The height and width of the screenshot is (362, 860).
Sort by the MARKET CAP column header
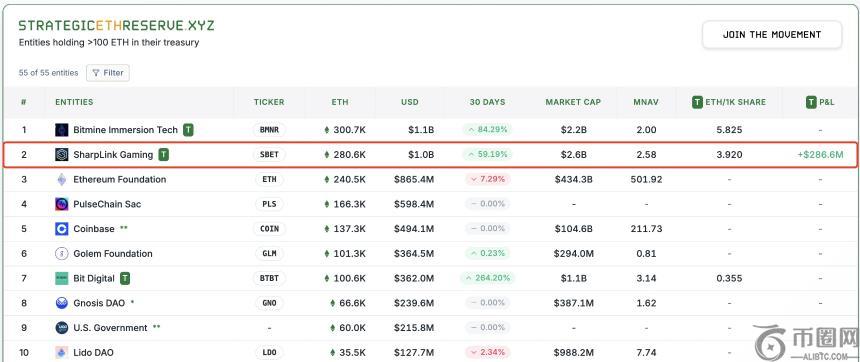(x=573, y=102)
